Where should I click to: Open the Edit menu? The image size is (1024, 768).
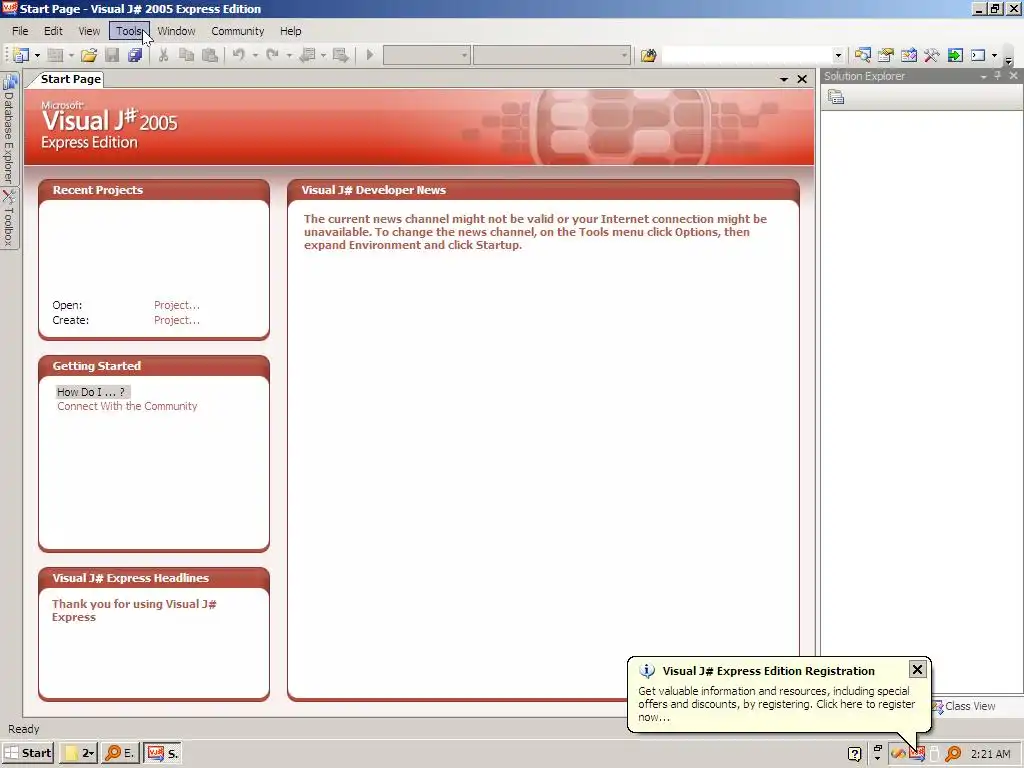pos(54,31)
